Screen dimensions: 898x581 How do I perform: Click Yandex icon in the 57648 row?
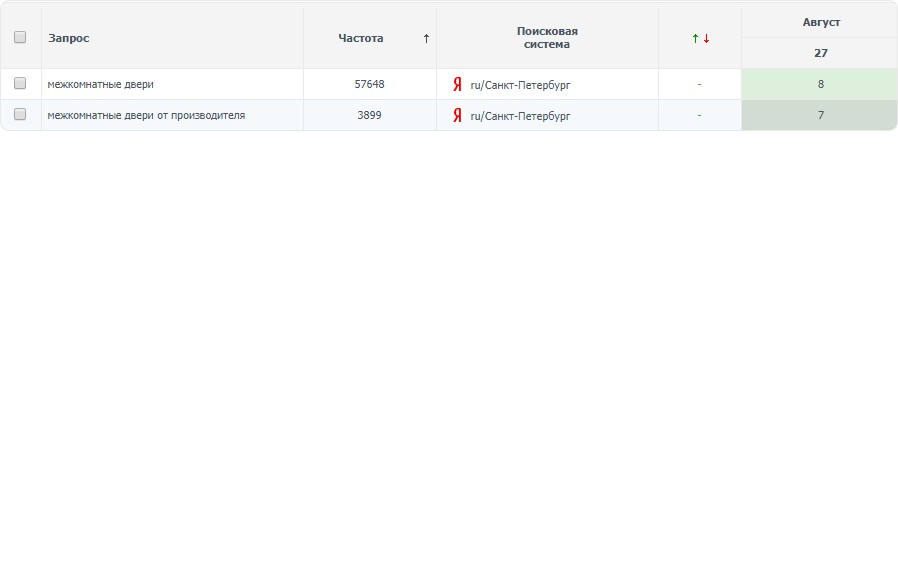pos(457,84)
